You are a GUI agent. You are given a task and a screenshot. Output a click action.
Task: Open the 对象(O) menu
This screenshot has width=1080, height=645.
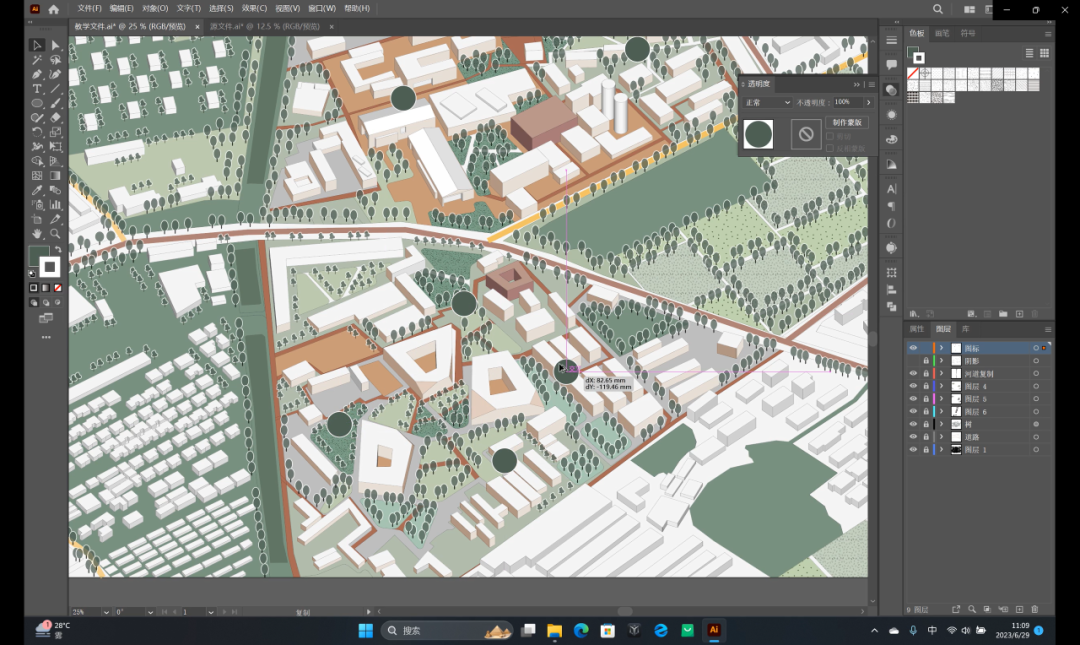click(x=155, y=8)
